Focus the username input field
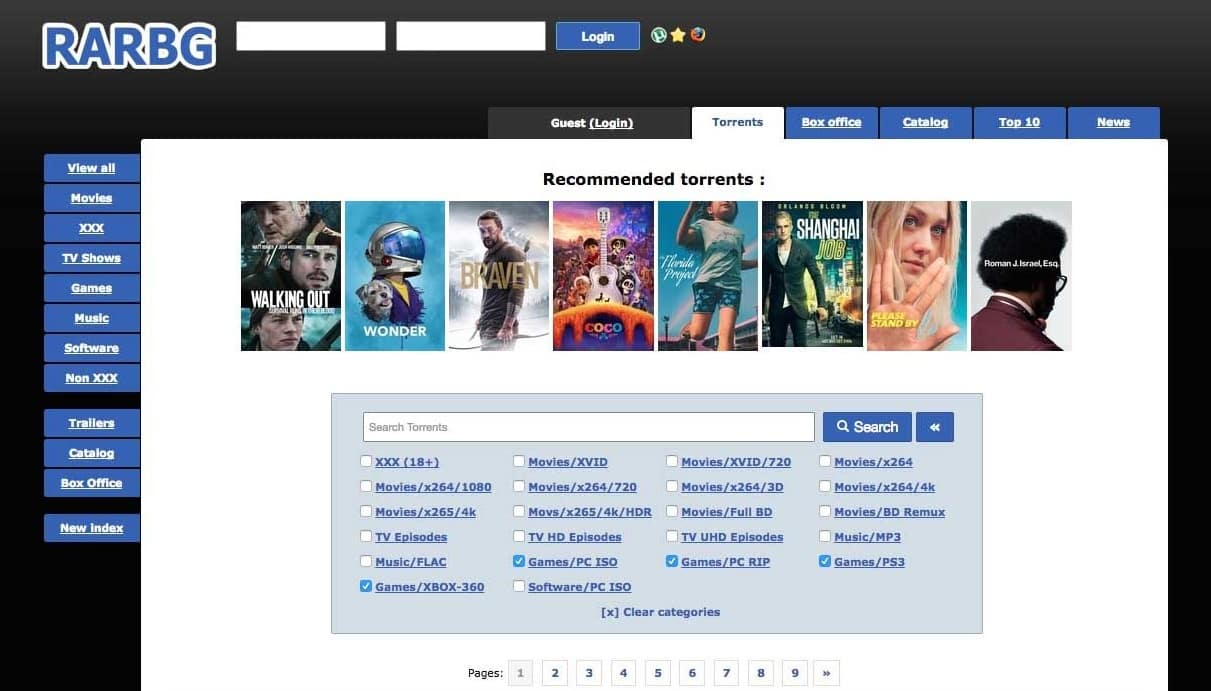1211x691 pixels. click(x=311, y=36)
